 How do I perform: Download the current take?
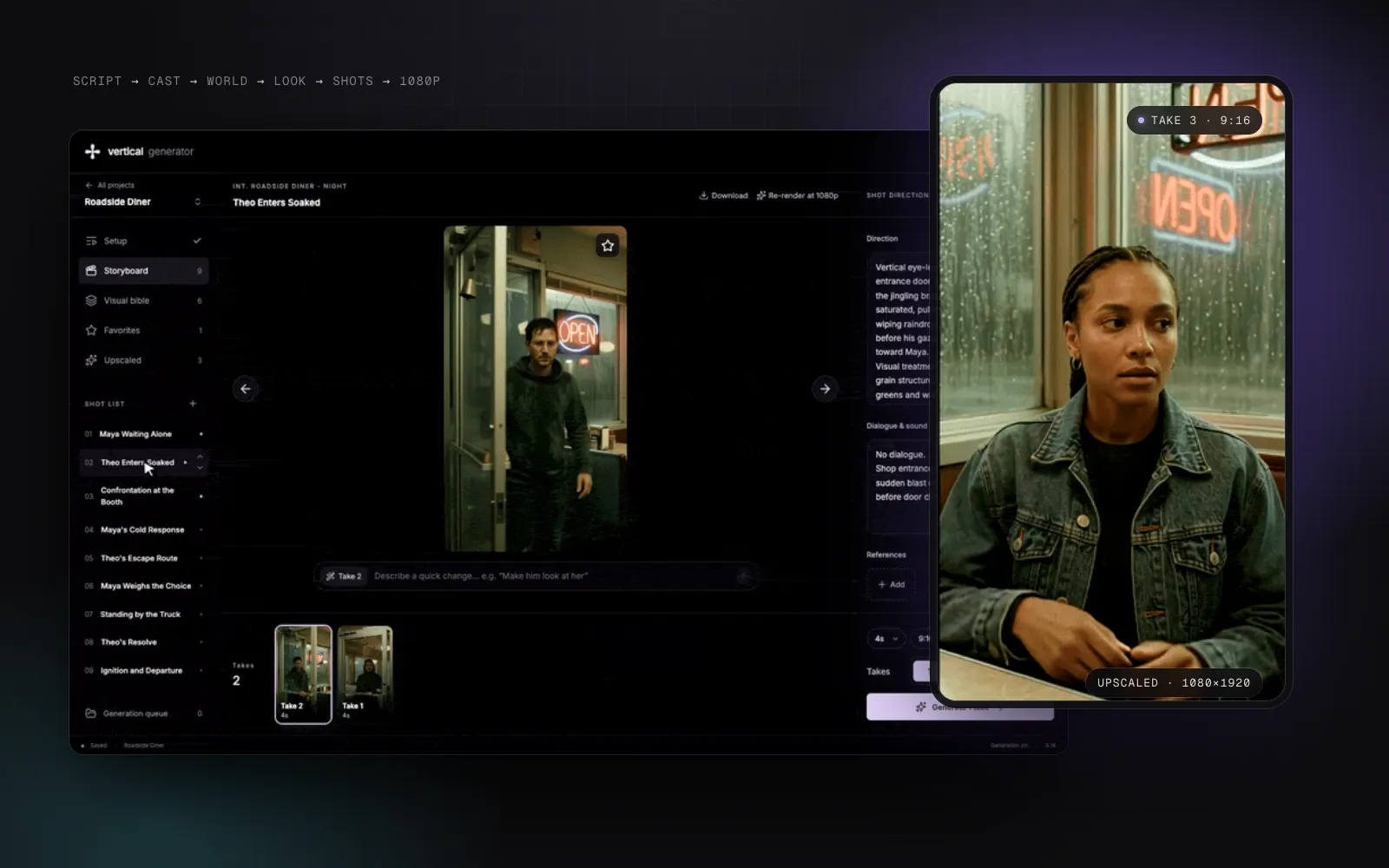(723, 195)
